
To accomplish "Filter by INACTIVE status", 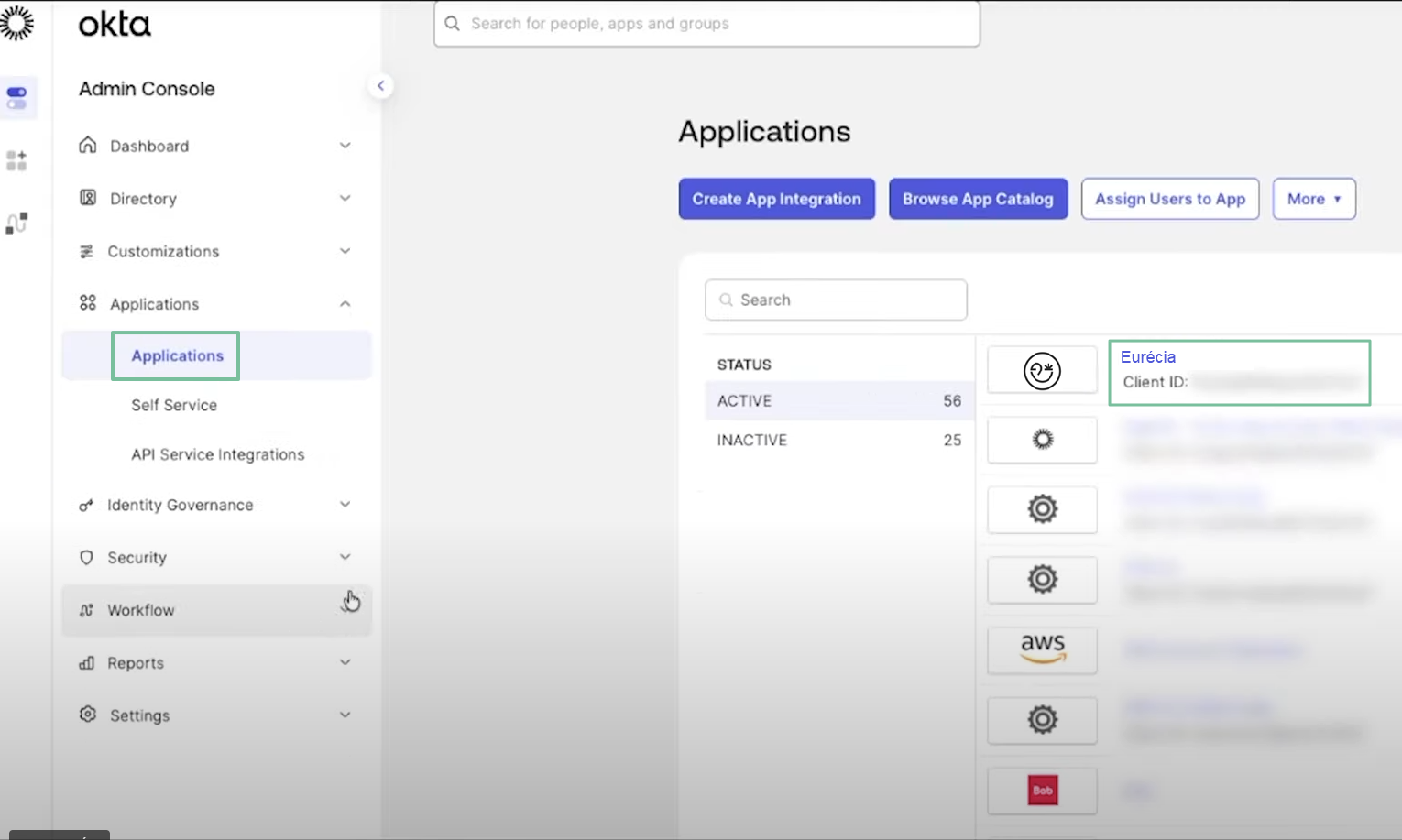I will pos(752,441).
